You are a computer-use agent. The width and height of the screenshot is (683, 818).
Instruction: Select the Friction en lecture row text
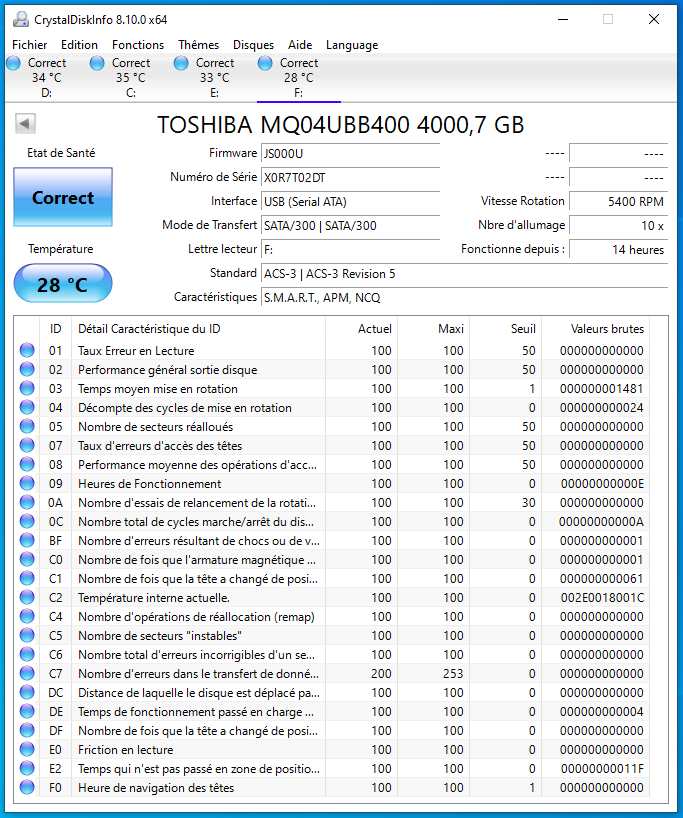click(x=125, y=750)
